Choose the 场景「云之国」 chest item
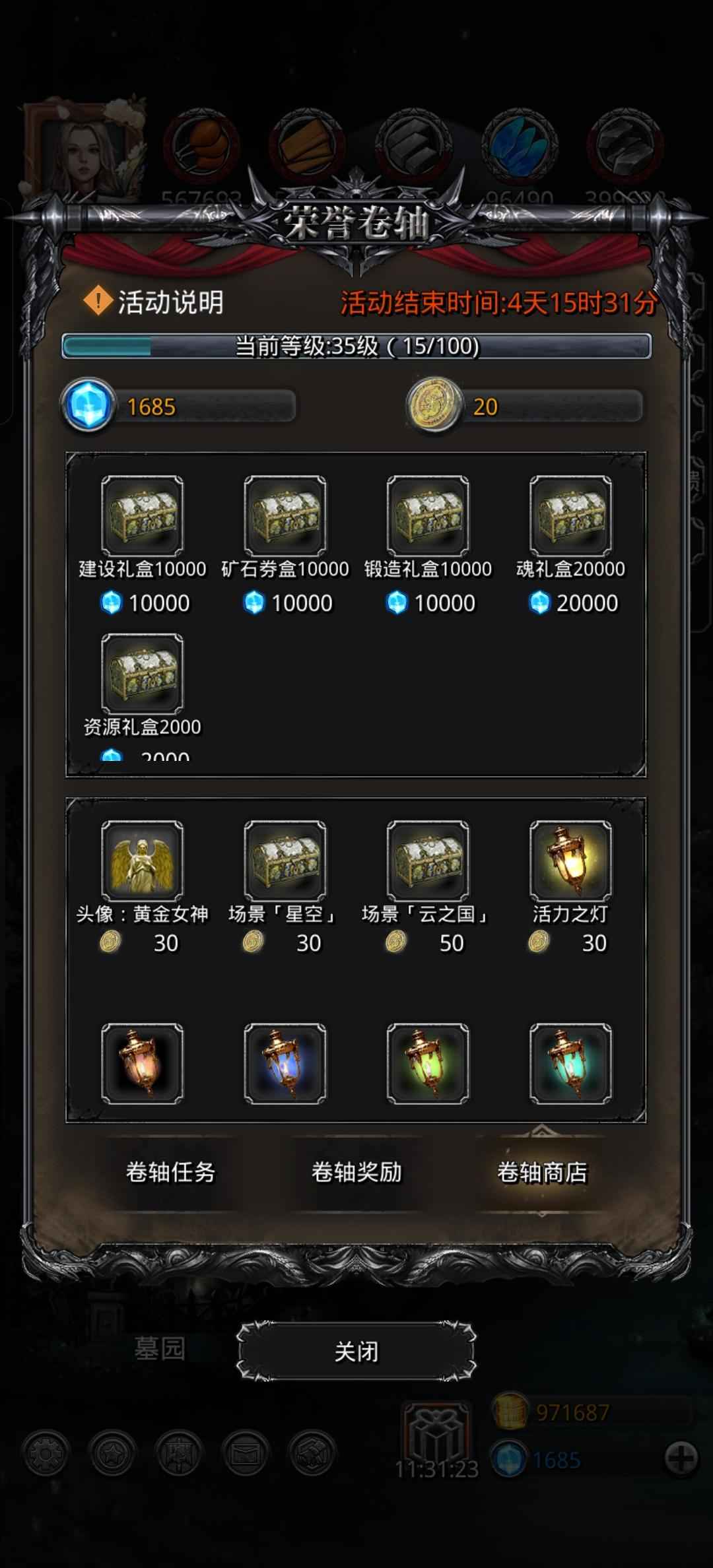713x1568 pixels. [x=428, y=861]
